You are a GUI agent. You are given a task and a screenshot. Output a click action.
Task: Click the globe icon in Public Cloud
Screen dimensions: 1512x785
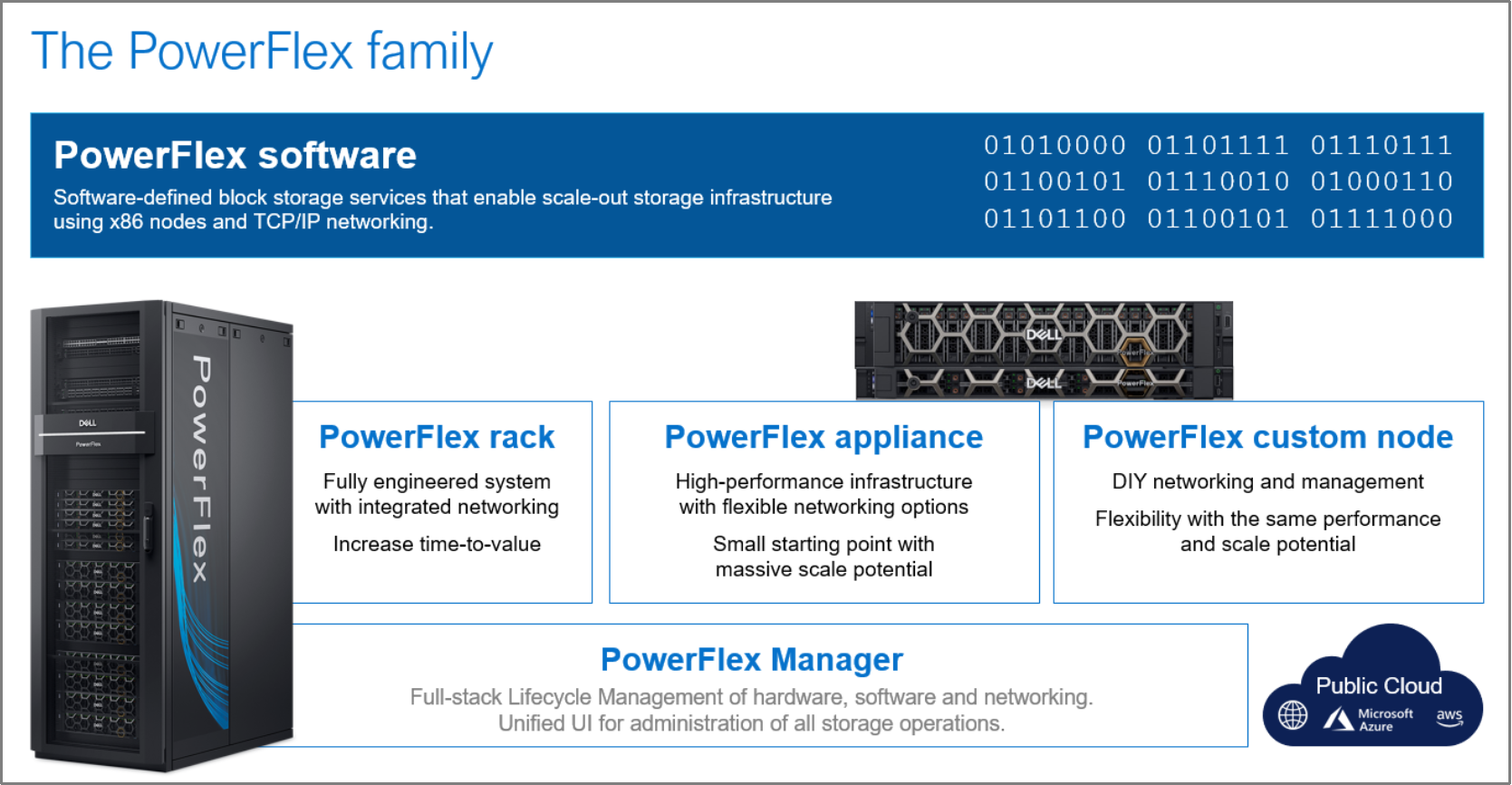[1292, 715]
